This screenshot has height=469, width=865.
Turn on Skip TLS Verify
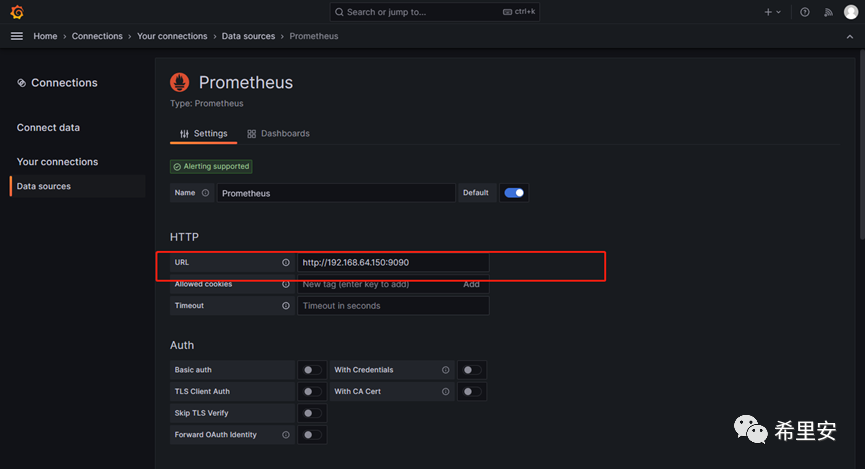click(x=313, y=414)
